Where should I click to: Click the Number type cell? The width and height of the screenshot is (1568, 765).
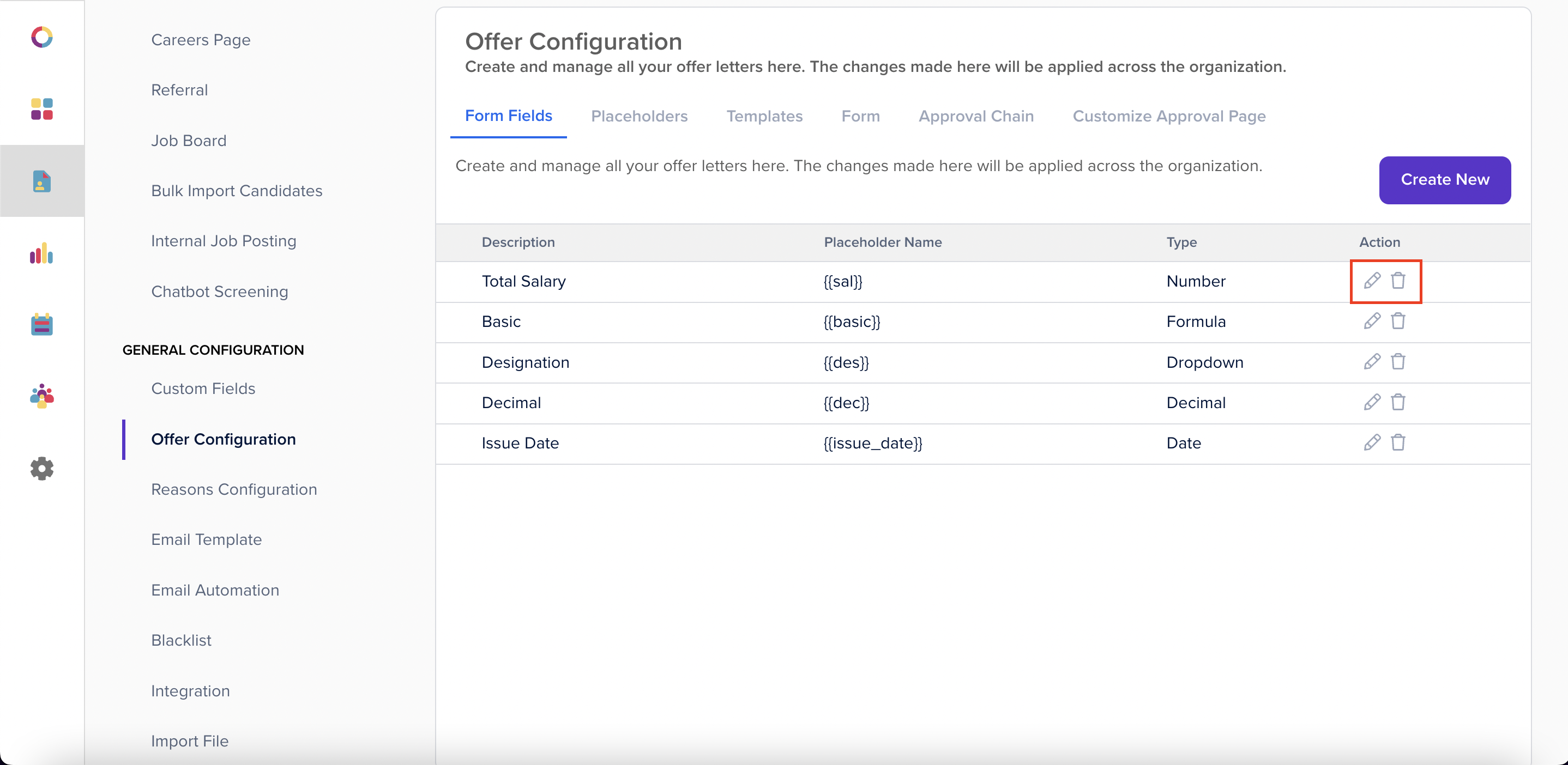point(1196,281)
